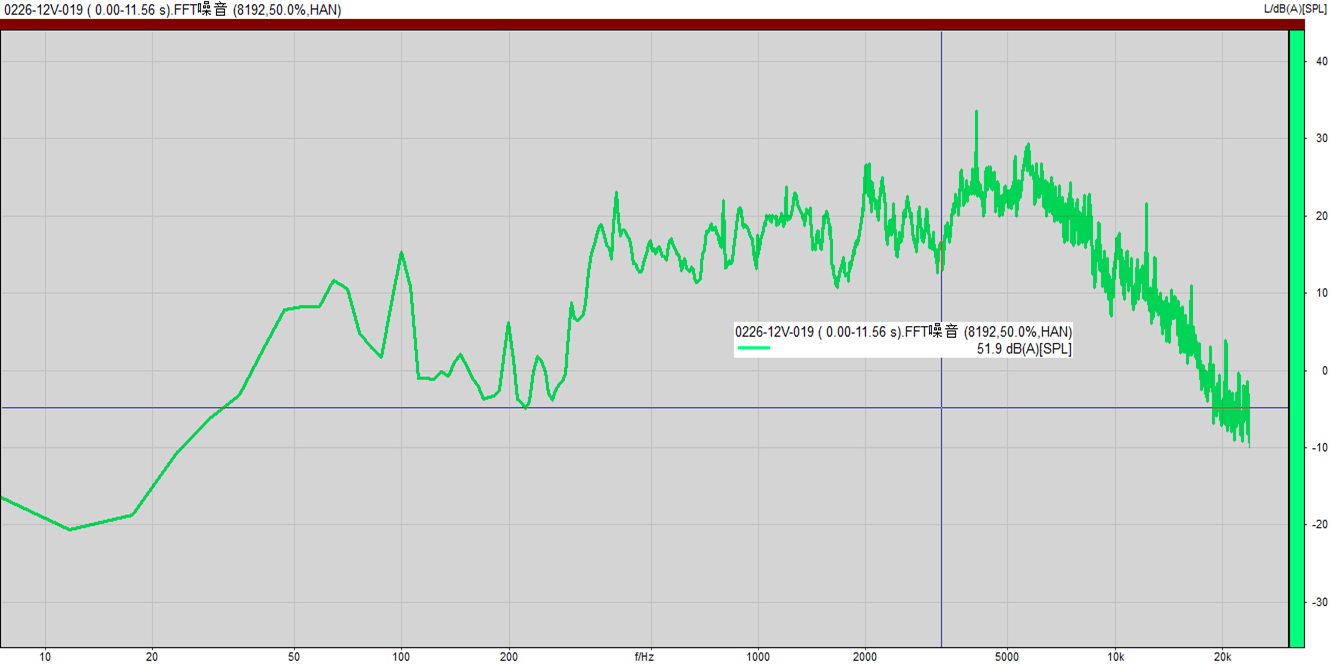Click the -30 tick on the y-axis

coord(1320,602)
